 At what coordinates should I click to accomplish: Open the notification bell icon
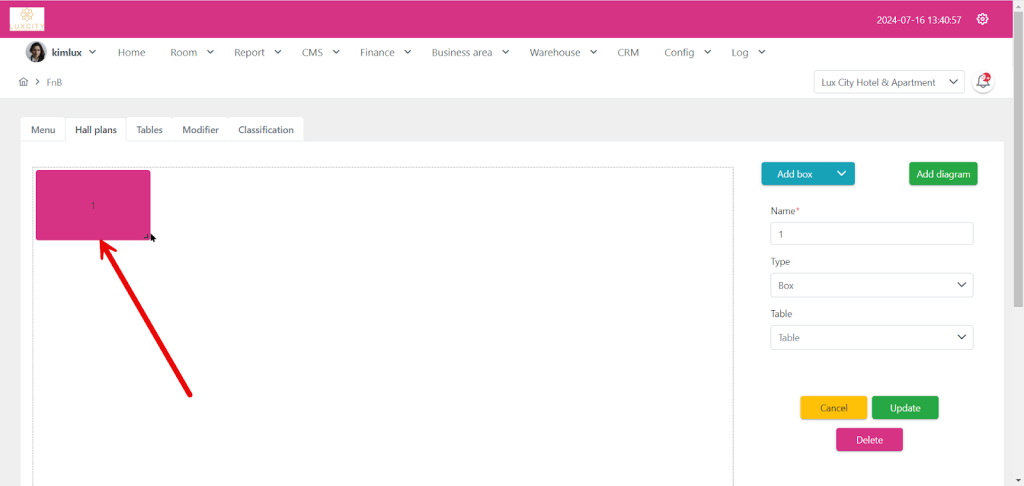pyautogui.click(x=983, y=82)
